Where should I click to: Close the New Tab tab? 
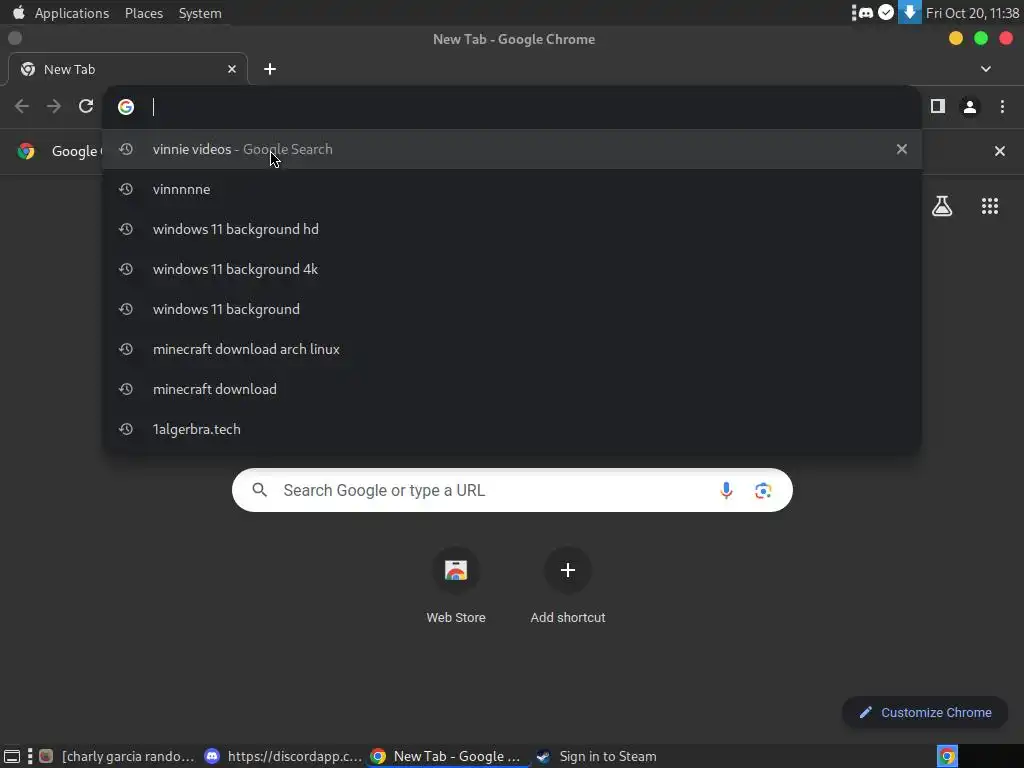coord(232,69)
